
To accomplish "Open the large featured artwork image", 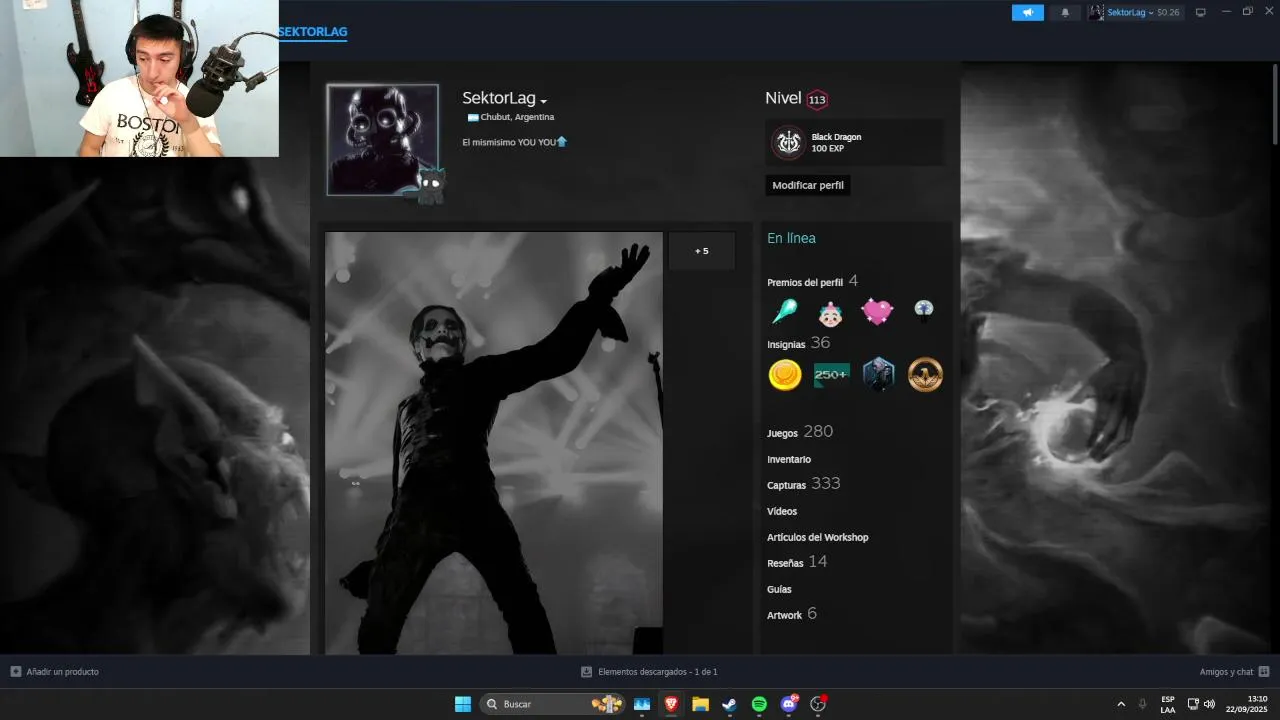I will click(x=494, y=443).
